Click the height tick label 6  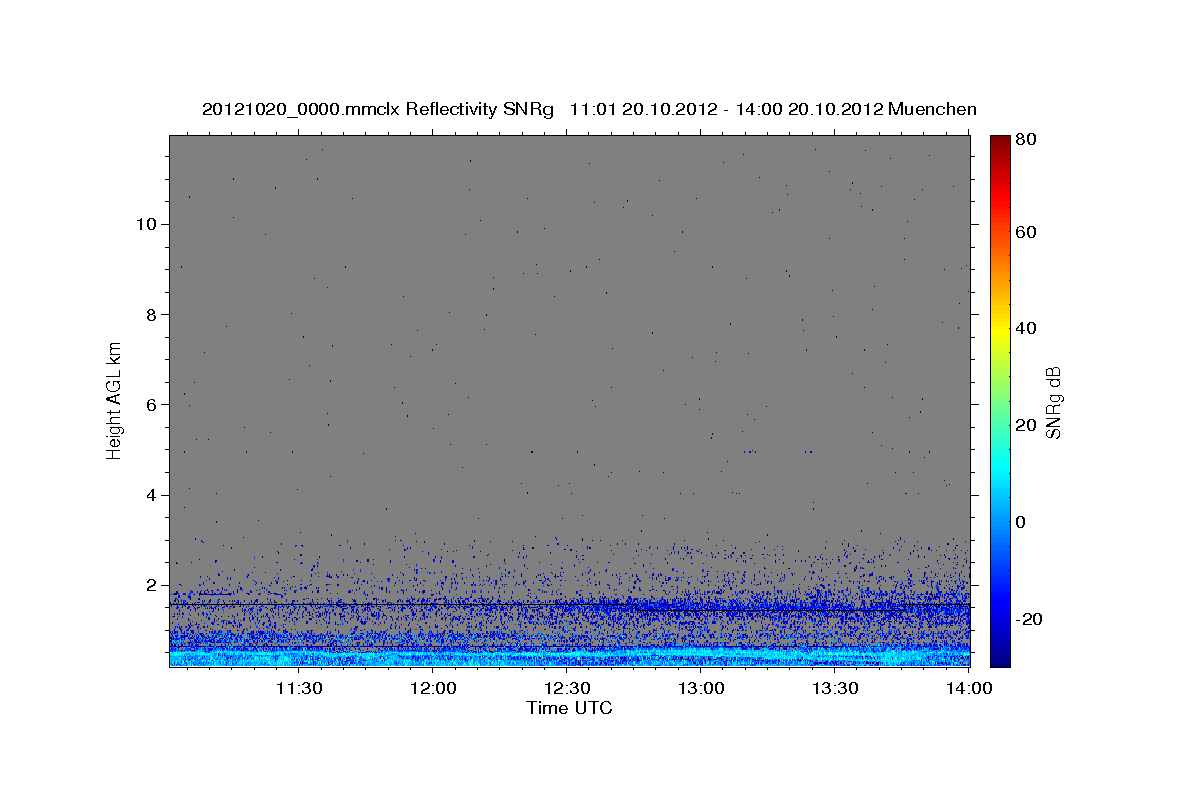(x=151, y=405)
